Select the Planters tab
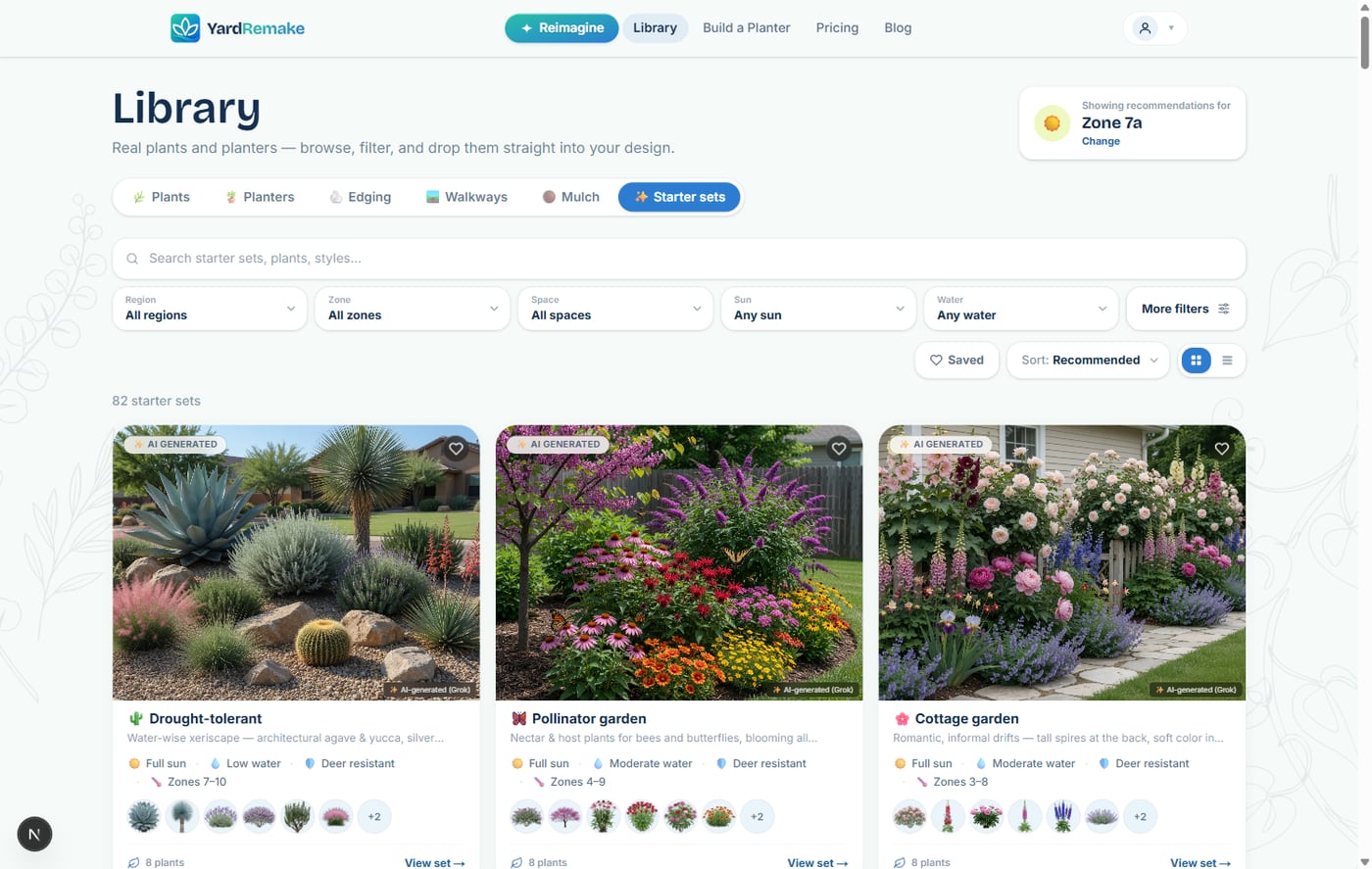 pyautogui.click(x=260, y=197)
